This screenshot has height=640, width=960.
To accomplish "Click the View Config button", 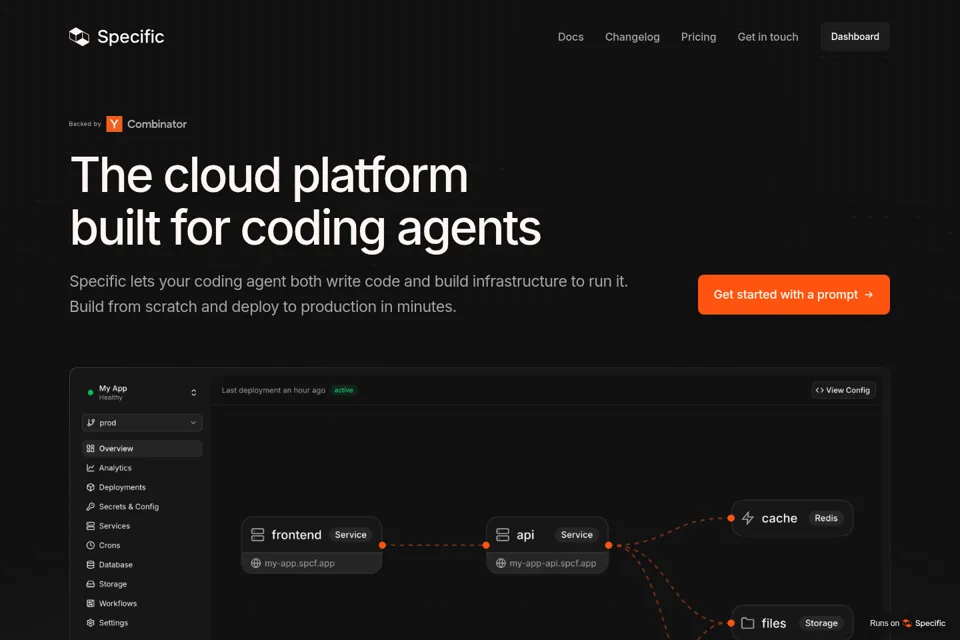I will click(843, 390).
